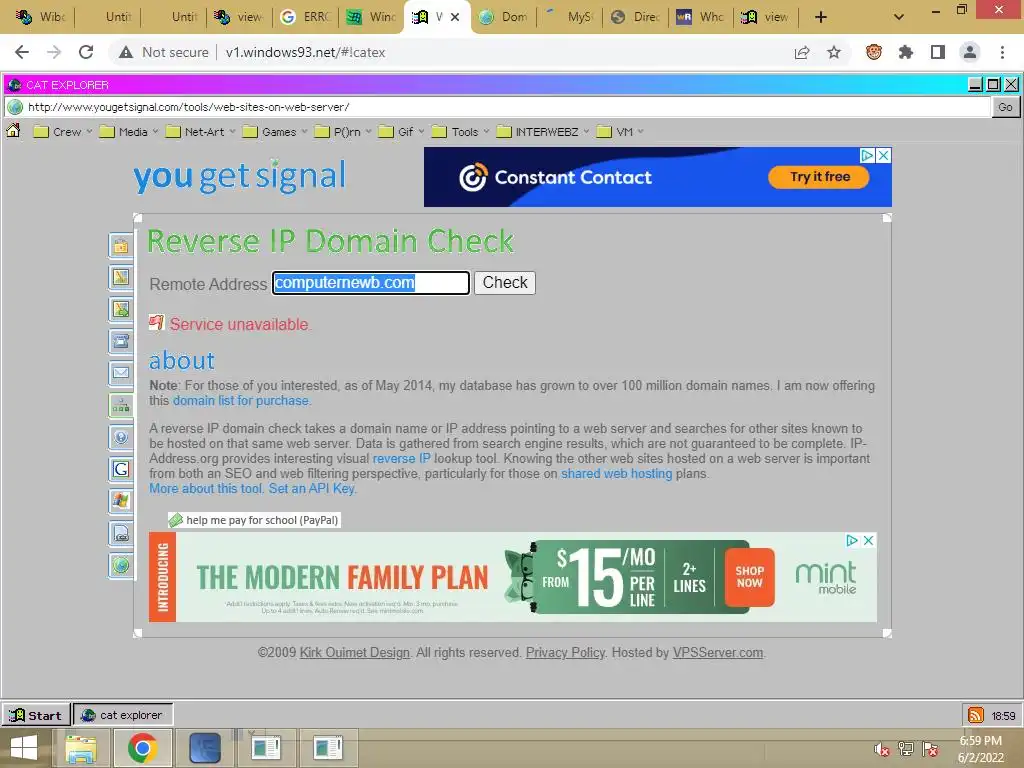Open Windows93 Start button
The image size is (1024, 768).
(36, 715)
